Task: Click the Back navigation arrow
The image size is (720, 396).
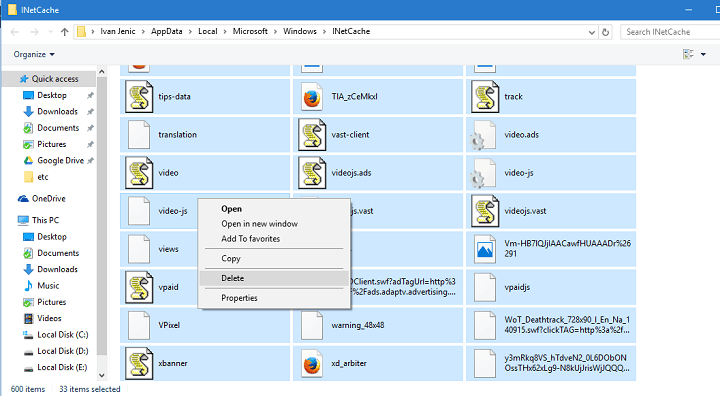Action: point(15,32)
